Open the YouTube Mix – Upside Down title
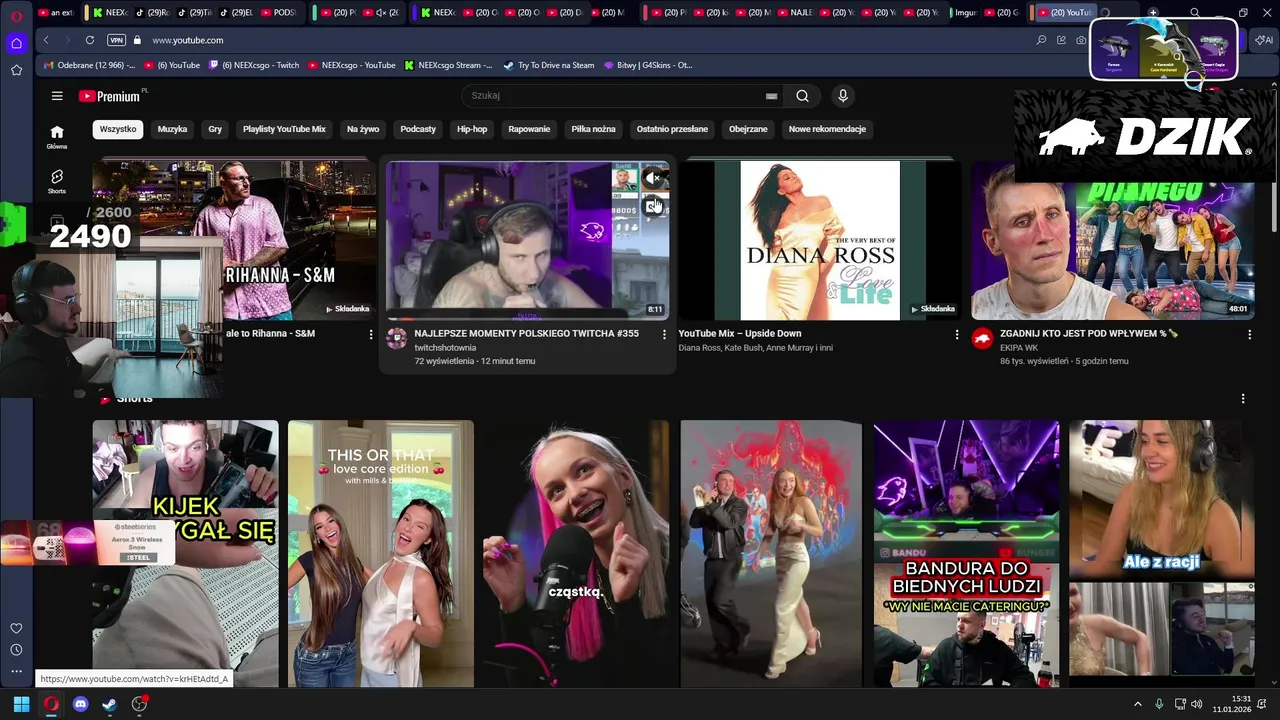 pos(740,334)
